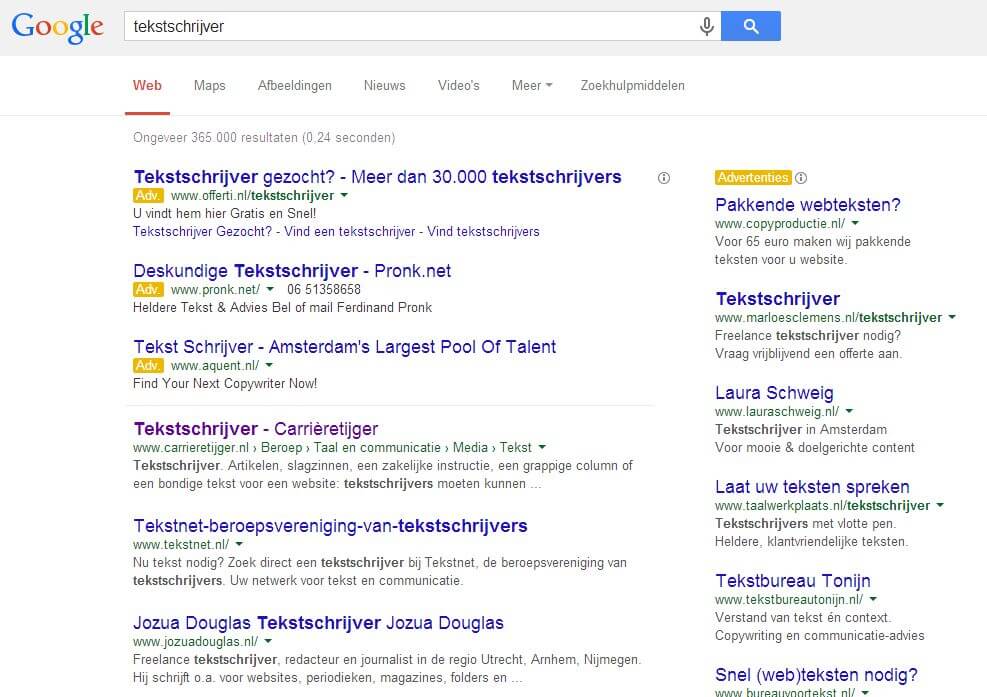Open 'Tekstschrijver gezocht?' ad title link
Screen dimensions: 987x697
[377, 177]
